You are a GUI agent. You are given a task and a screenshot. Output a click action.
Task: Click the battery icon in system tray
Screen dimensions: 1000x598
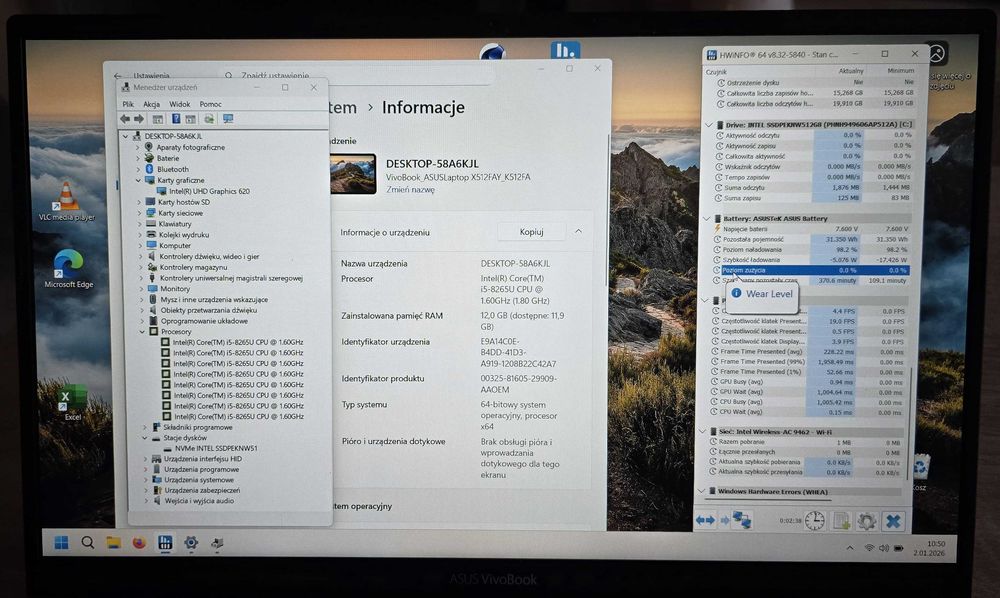tap(899, 548)
